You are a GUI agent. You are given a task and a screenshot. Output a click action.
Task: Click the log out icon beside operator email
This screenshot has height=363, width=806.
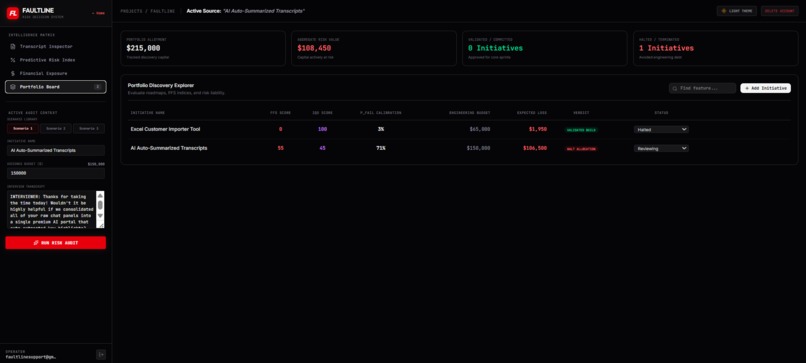[x=101, y=354]
